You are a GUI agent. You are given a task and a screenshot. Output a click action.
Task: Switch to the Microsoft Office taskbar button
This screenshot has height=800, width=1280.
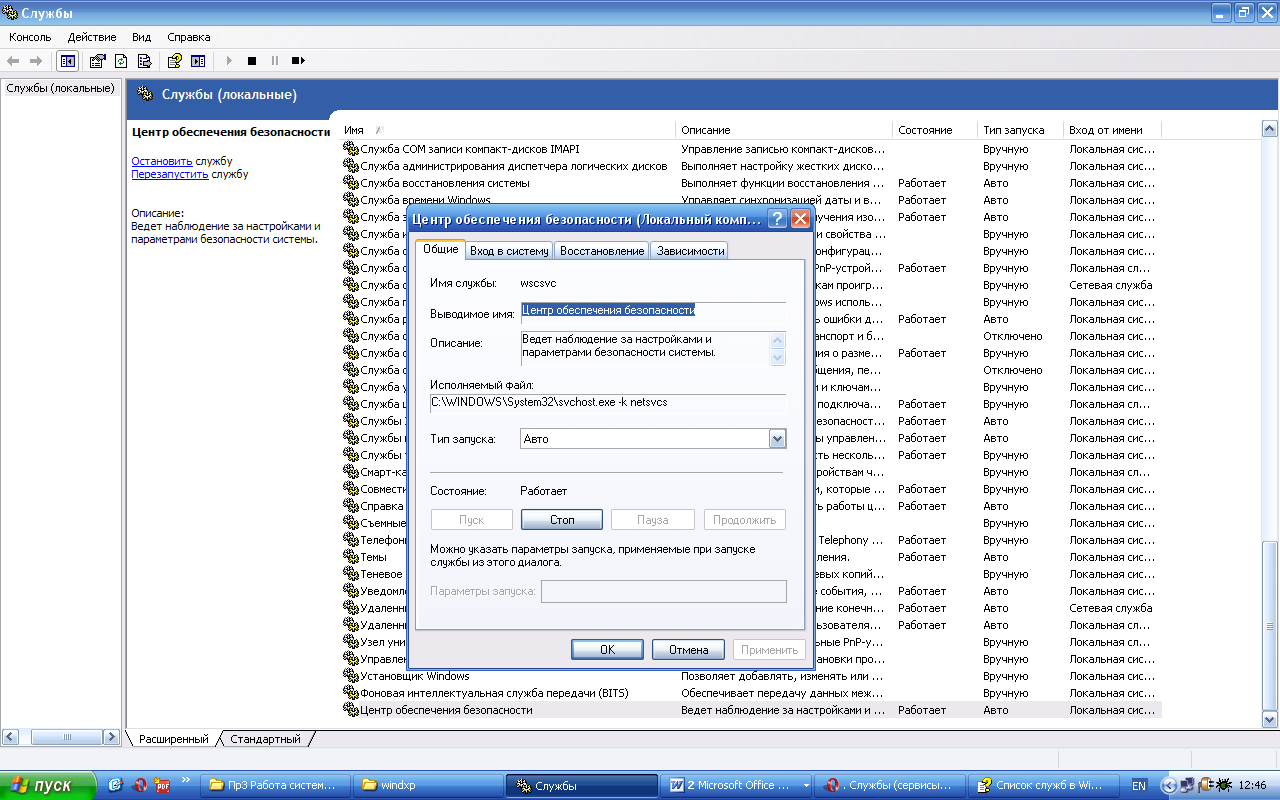(x=737, y=785)
